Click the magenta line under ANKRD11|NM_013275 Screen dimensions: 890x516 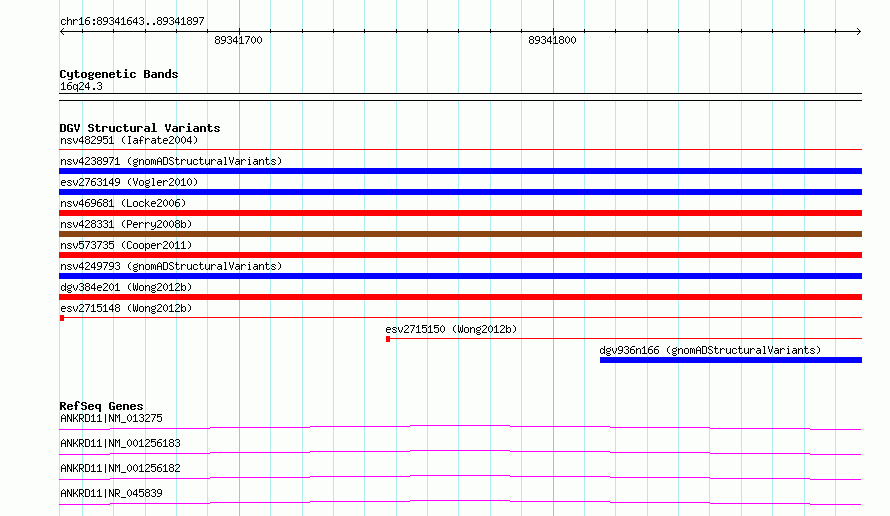(460, 426)
